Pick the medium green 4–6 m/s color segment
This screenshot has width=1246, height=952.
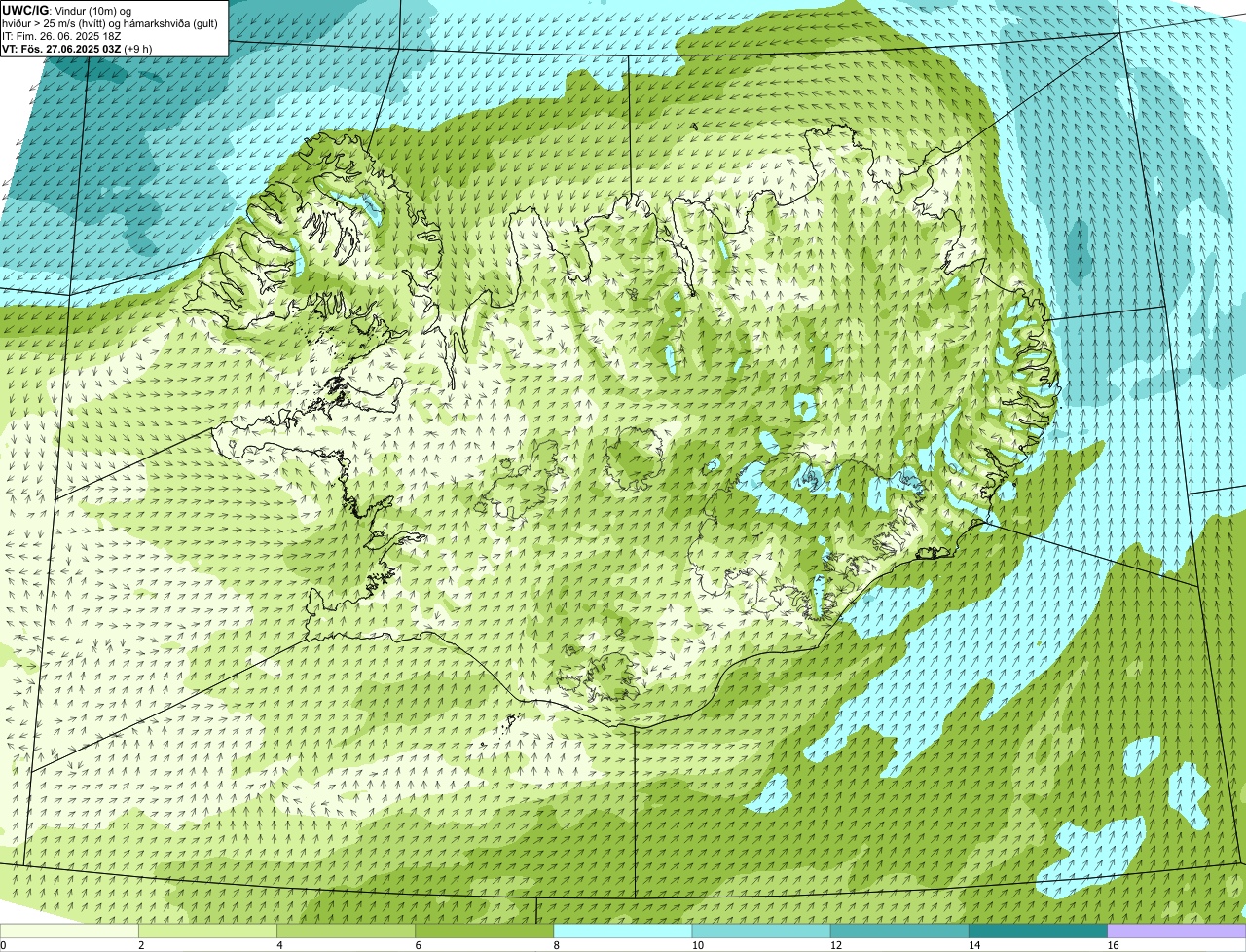347,932
